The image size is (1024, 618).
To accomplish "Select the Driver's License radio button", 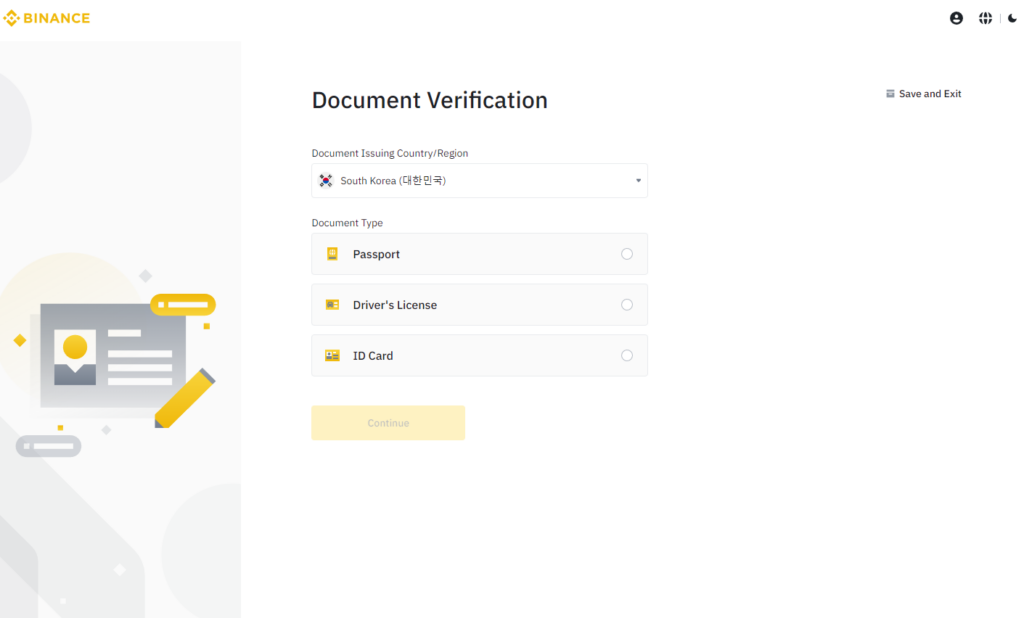I will tap(627, 304).
